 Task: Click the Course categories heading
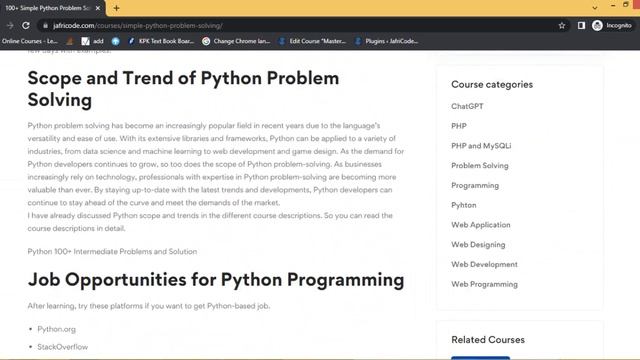pyautogui.click(x=492, y=84)
